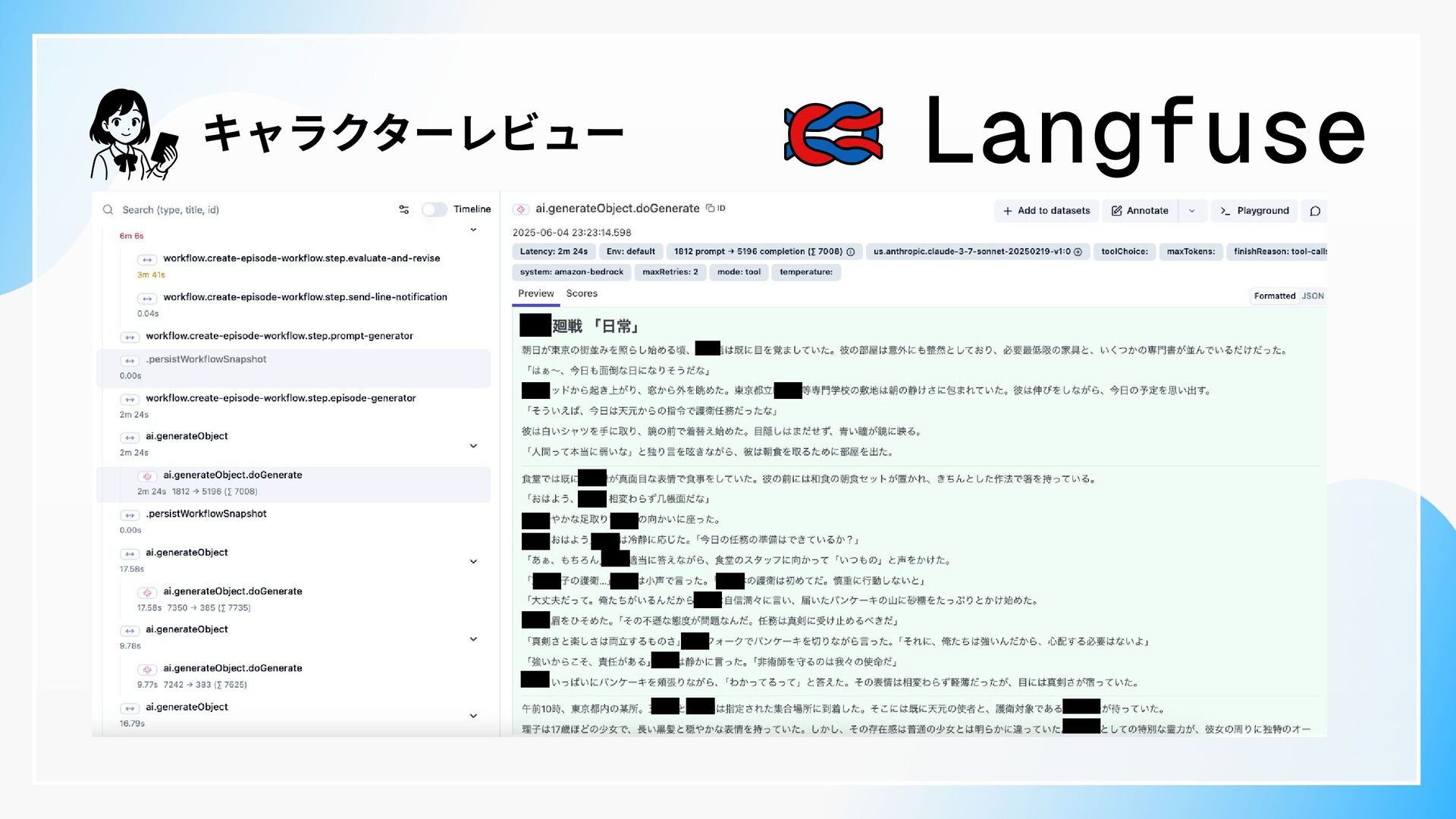Switch output view to Formatted
The image size is (1456, 819).
[1274, 296]
